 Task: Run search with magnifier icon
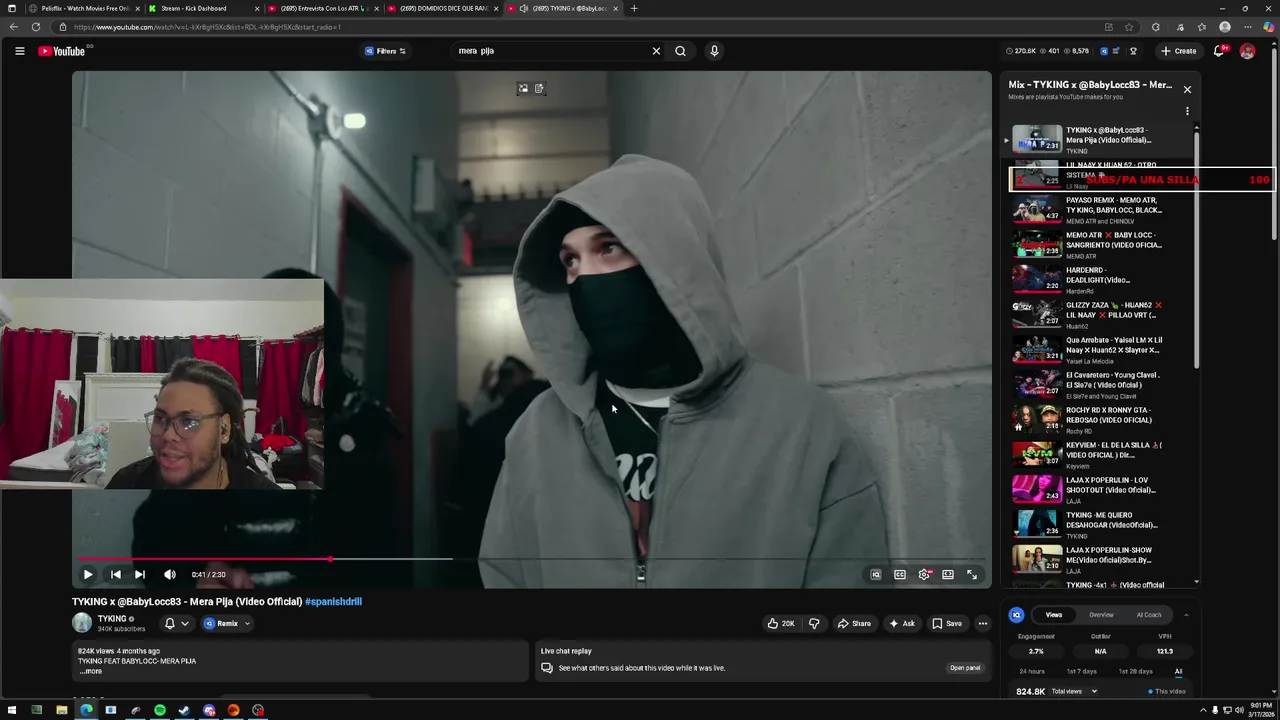coord(680,51)
